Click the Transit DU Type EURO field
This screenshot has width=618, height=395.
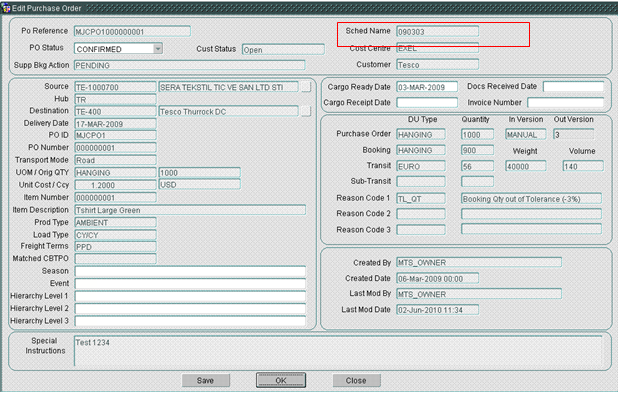421,166
